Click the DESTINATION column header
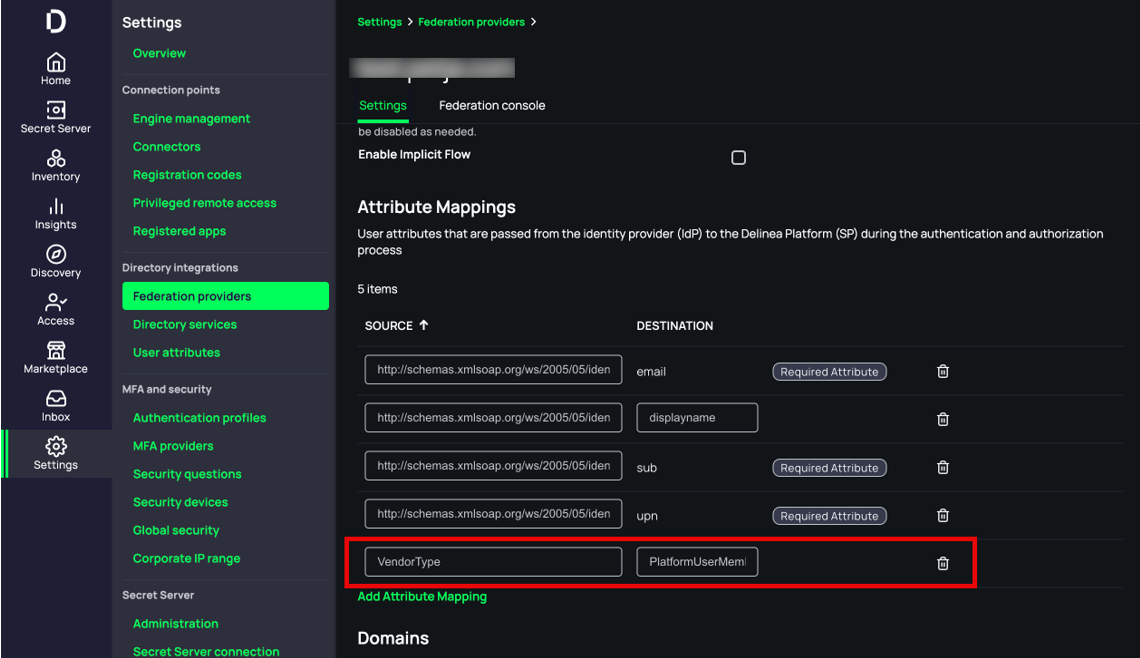Screen dimensions: 1140x658 pos(675,326)
